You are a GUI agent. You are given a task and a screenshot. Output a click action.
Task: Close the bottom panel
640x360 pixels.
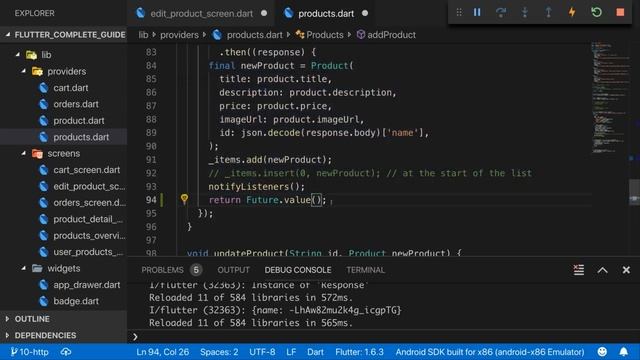point(626,270)
